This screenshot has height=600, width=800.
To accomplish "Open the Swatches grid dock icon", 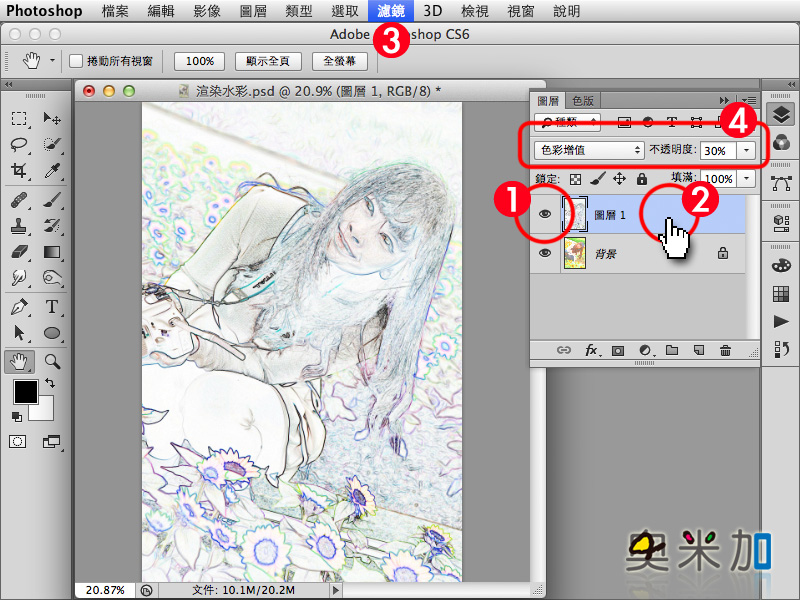I will (781, 293).
